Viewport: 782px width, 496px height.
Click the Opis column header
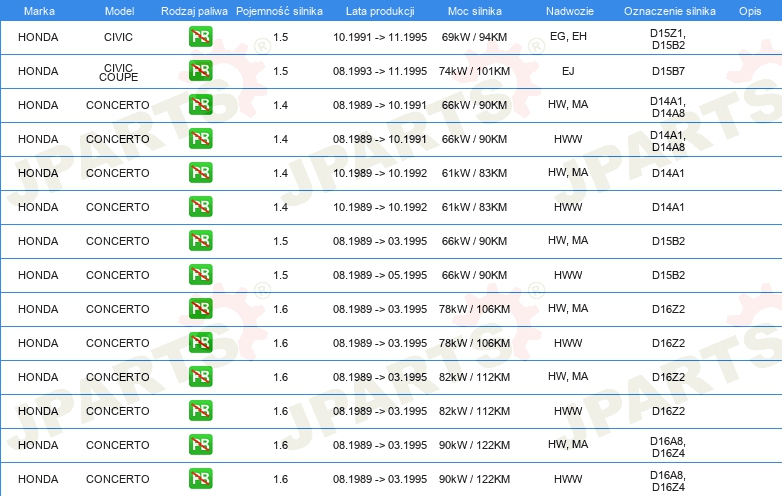(x=750, y=11)
